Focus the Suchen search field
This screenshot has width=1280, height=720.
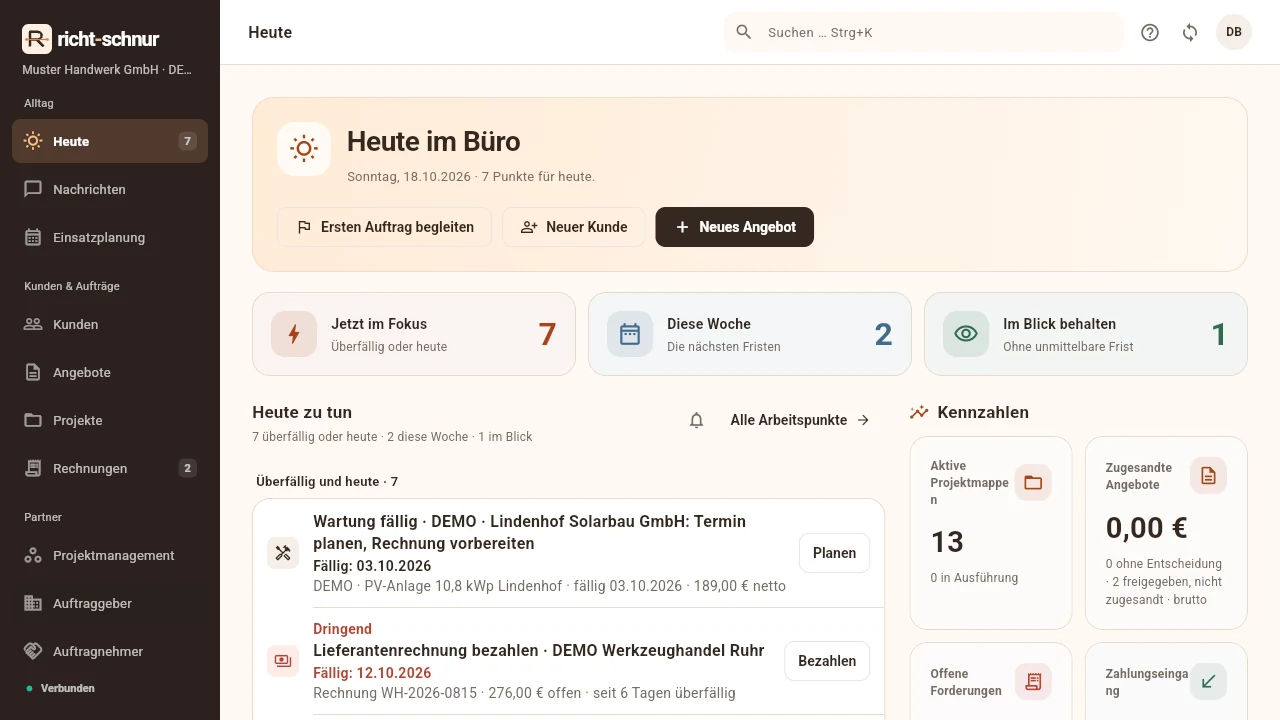click(x=924, y=32)
